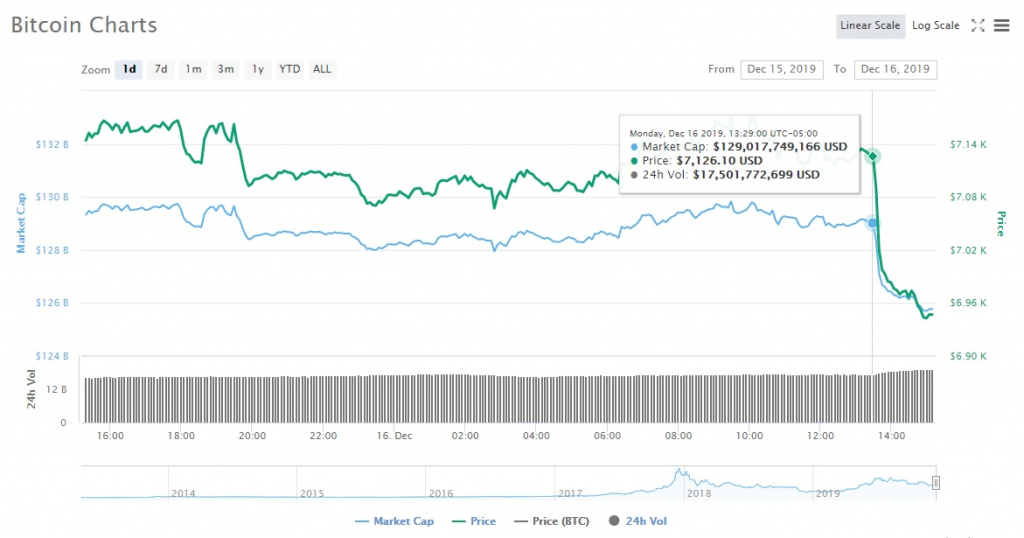This screenshot has width=1024, height=538.
Task: Select the 1m zoom range
Action: coord(193,69)
